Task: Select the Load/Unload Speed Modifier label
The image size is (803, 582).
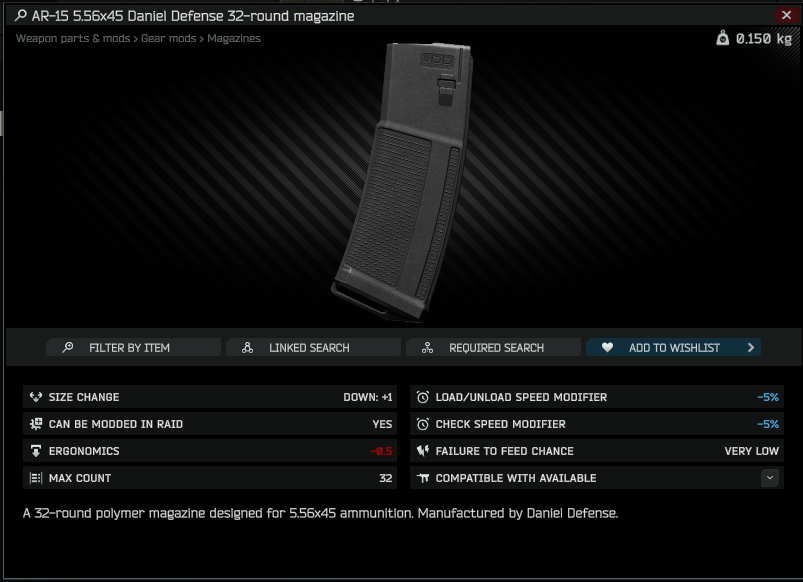Action: tap(521, 397)
